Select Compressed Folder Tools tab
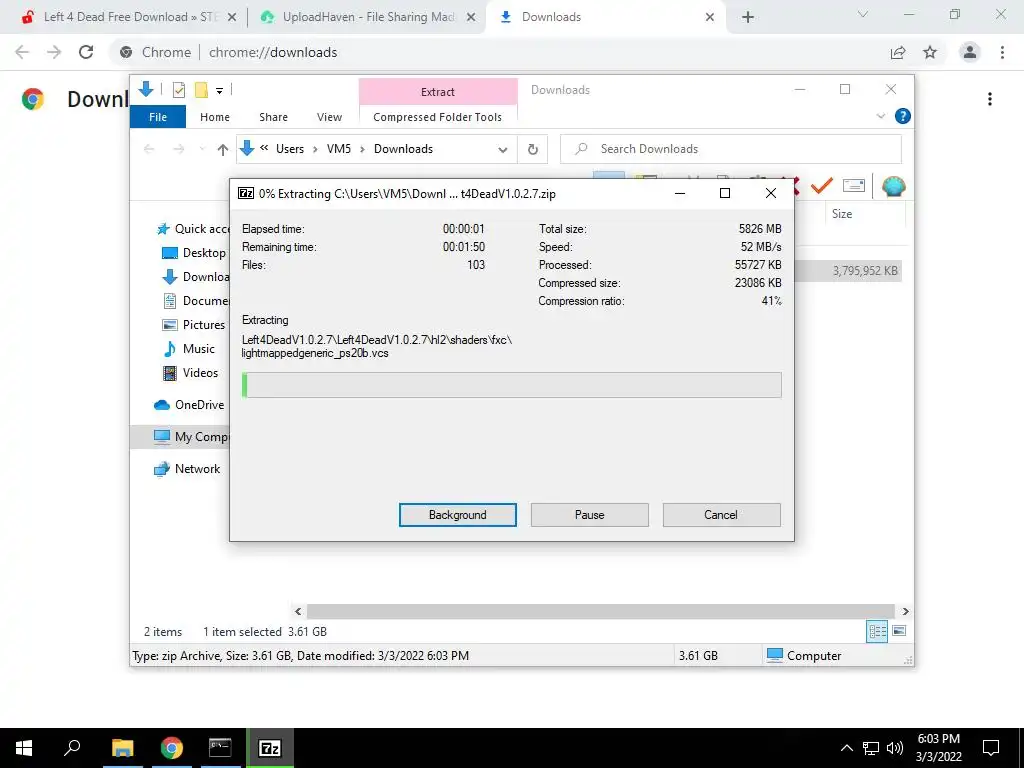The image size is (1024, 768). click(x=438, y=117)
